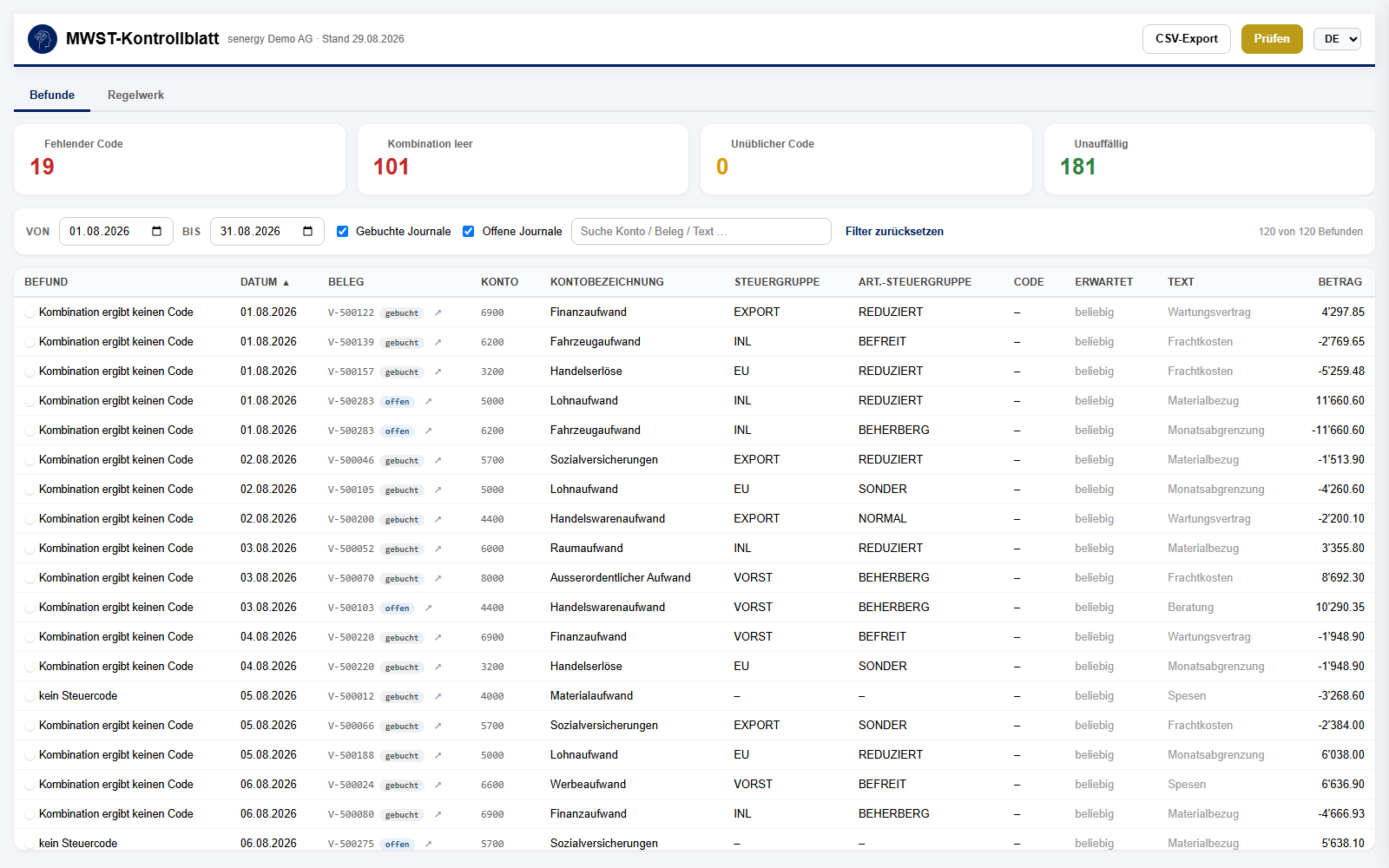Open voucher V-500070 via its arrow icon
The image size is (1389, 868).
(438, 579)
